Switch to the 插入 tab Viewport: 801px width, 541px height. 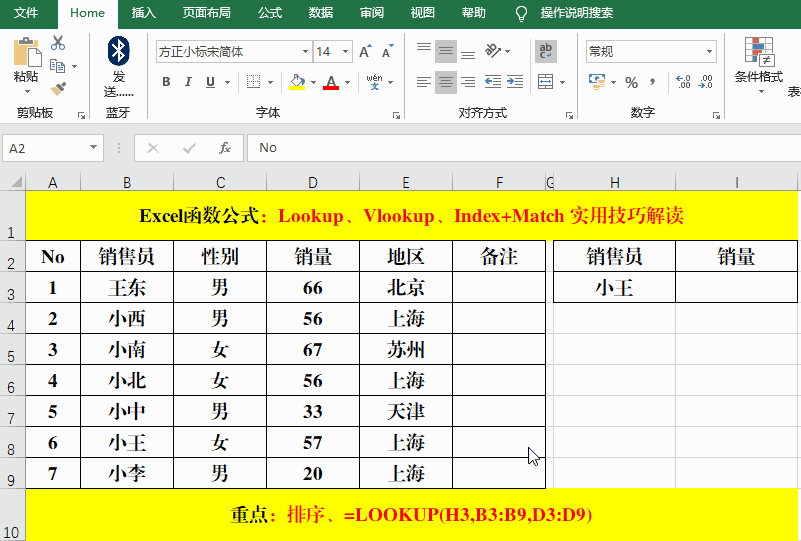(x=144, y=13)
